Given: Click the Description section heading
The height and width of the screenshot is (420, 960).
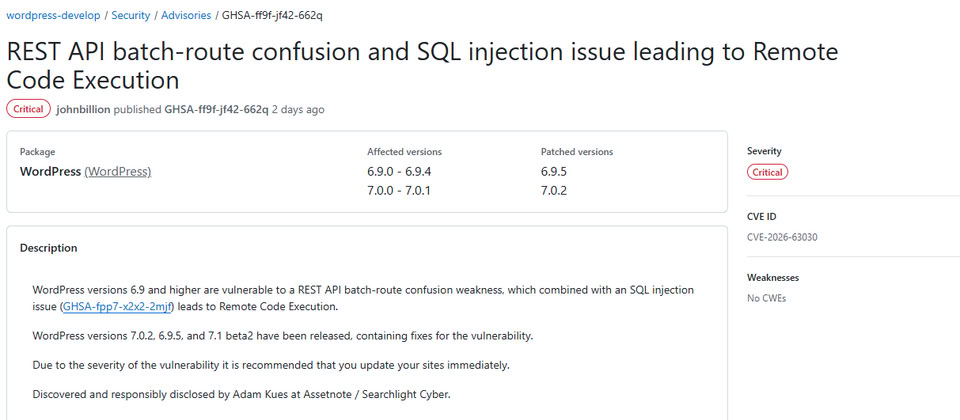Looking at the screenshot, I should point(49,248).
